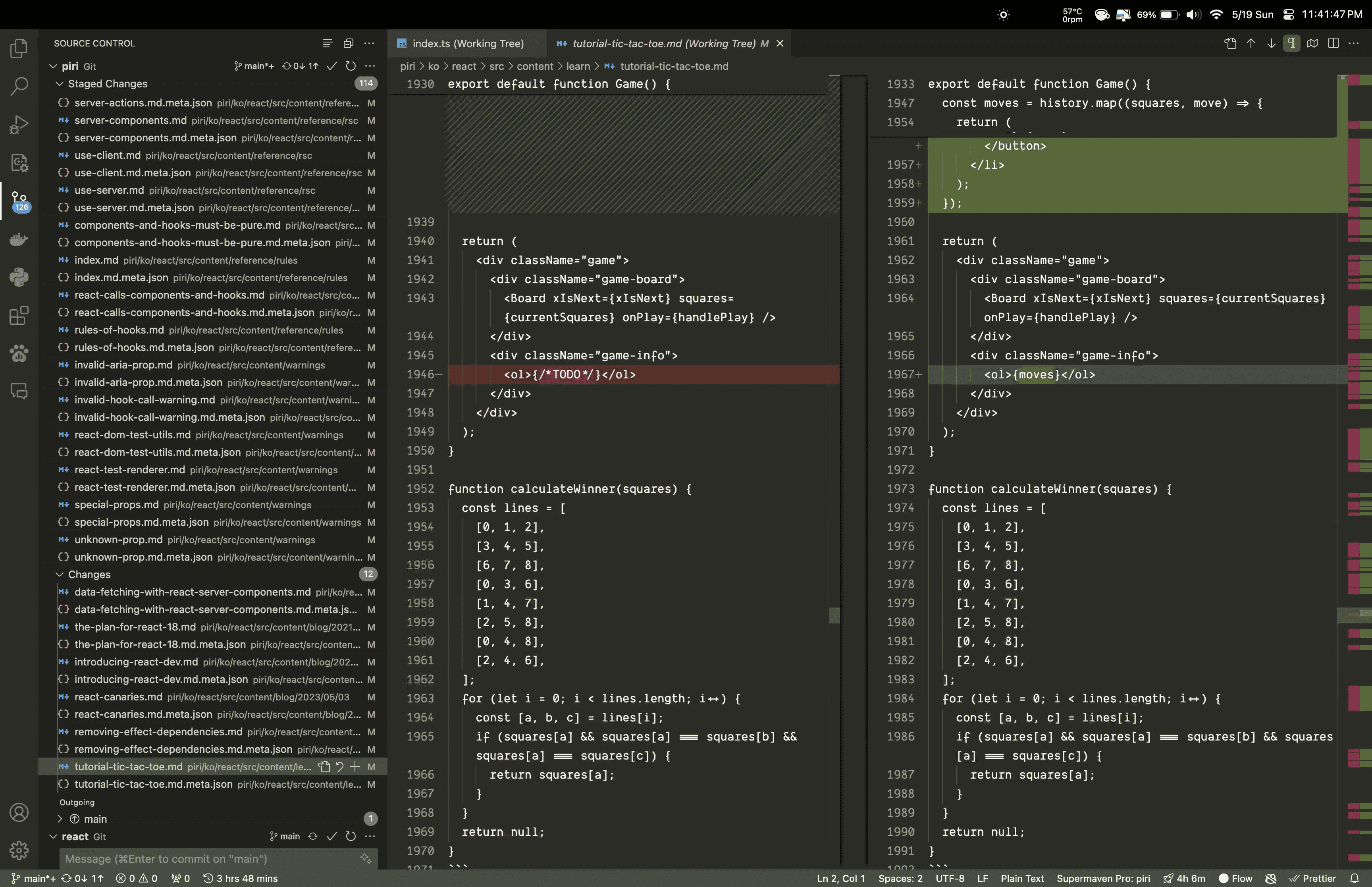Viewport: 1372px width, 887px height.
Task: Discard changes for tutorial-tic-tac-toe.md
Action: [x=340, y=767]
